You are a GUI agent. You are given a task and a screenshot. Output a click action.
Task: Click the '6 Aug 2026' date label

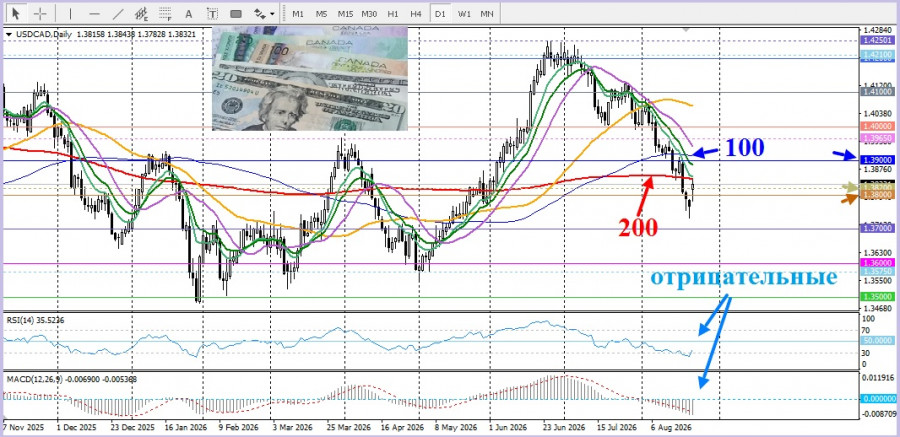pos(670,428)
